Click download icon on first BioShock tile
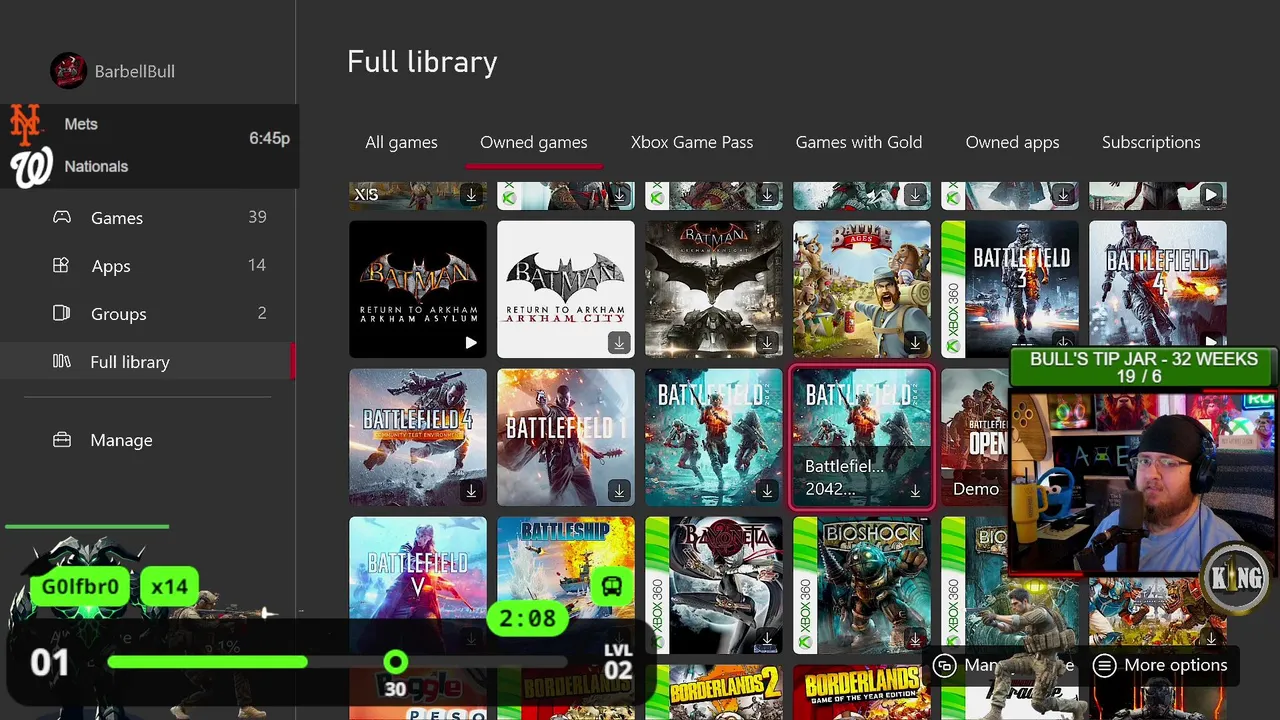This screenshot has height=720, width=1280. [x=915, y=639]
